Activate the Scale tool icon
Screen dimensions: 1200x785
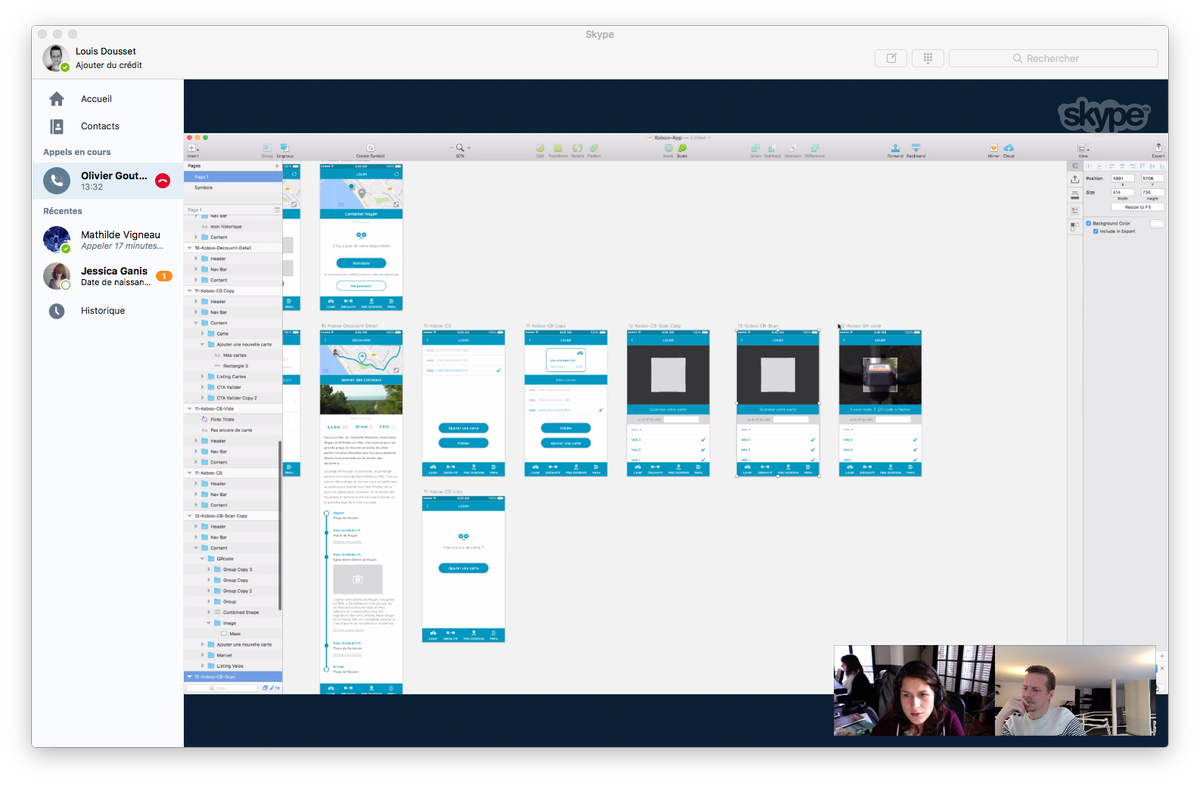click(685, 146)
